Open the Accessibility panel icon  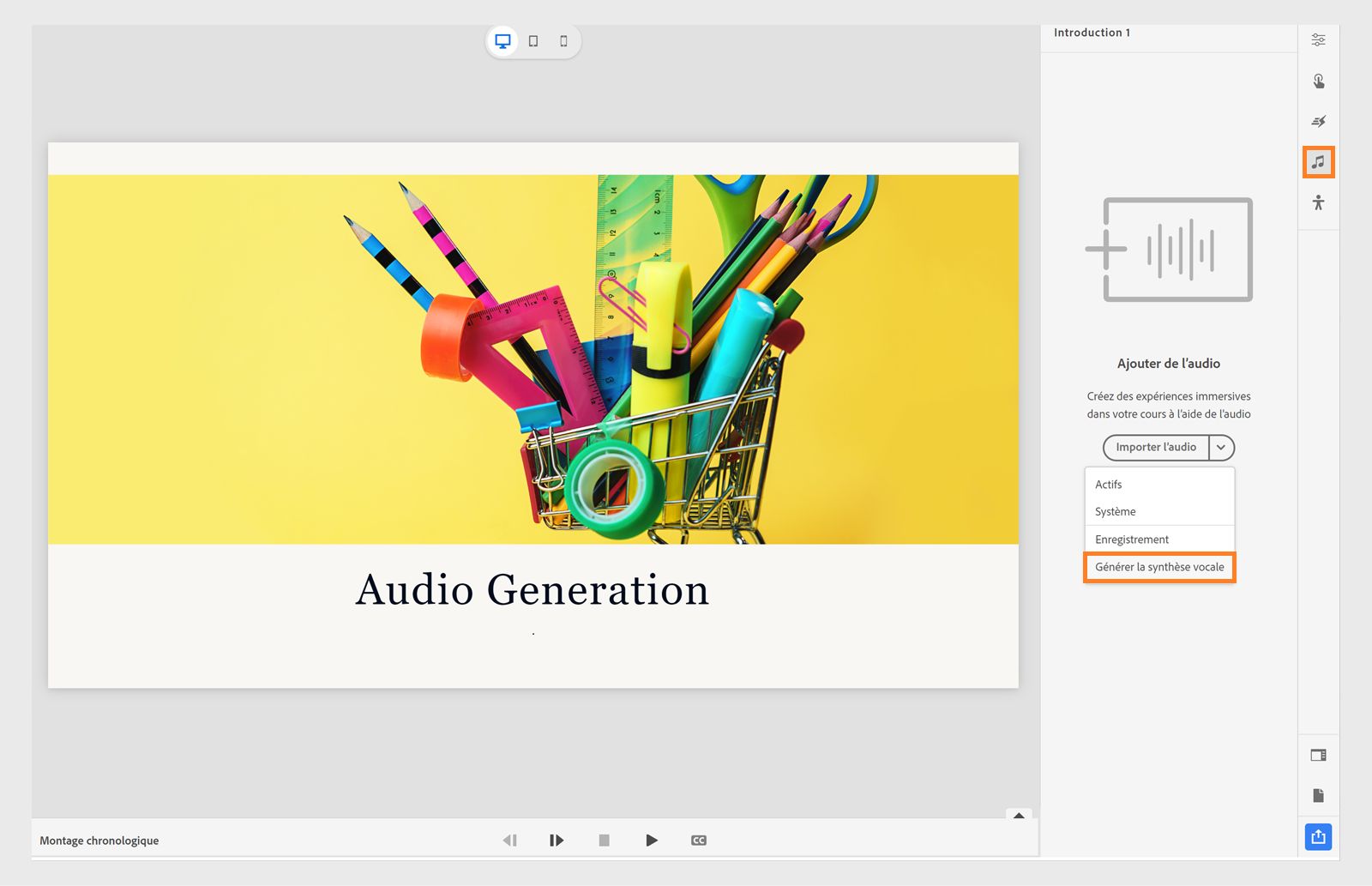click(x=1318, y=203)
